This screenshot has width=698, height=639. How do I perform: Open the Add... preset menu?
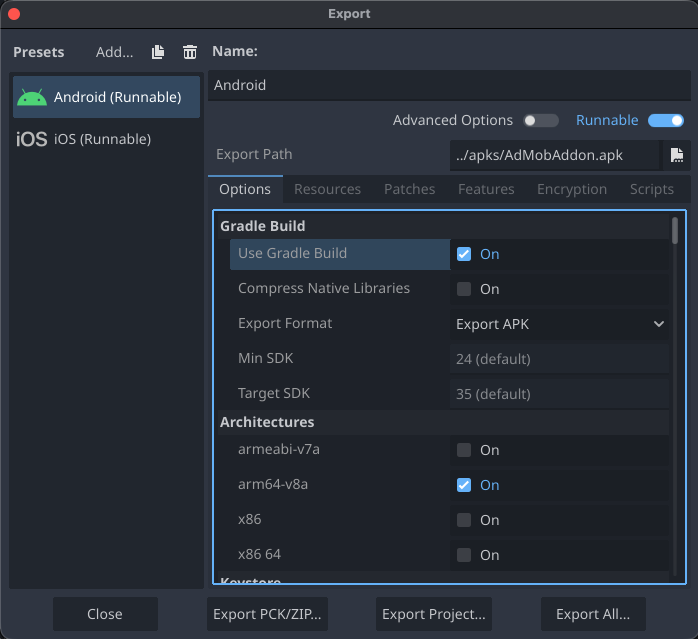coord(114,52)
